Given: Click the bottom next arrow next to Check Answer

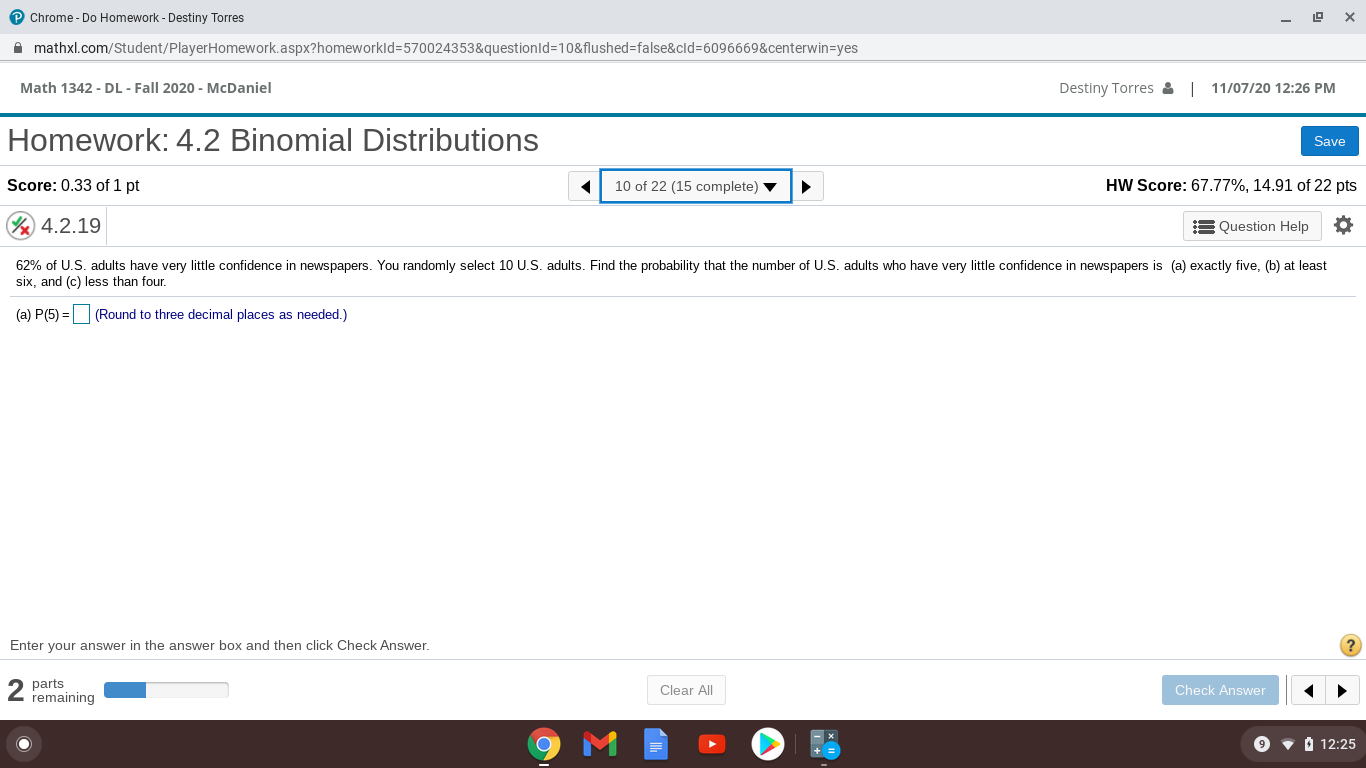Looking at the screenshot, I should pyautogui.click(x=1342, y=690).
